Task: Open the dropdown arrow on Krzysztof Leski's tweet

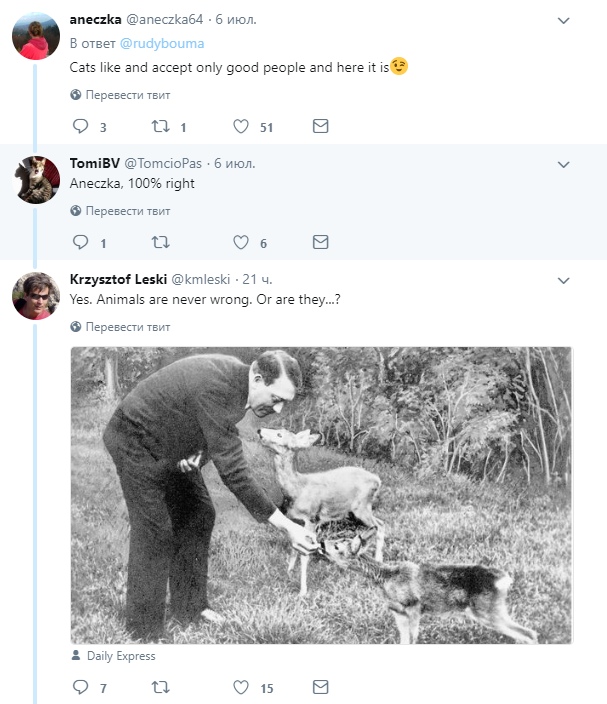Action: (563, 281)
